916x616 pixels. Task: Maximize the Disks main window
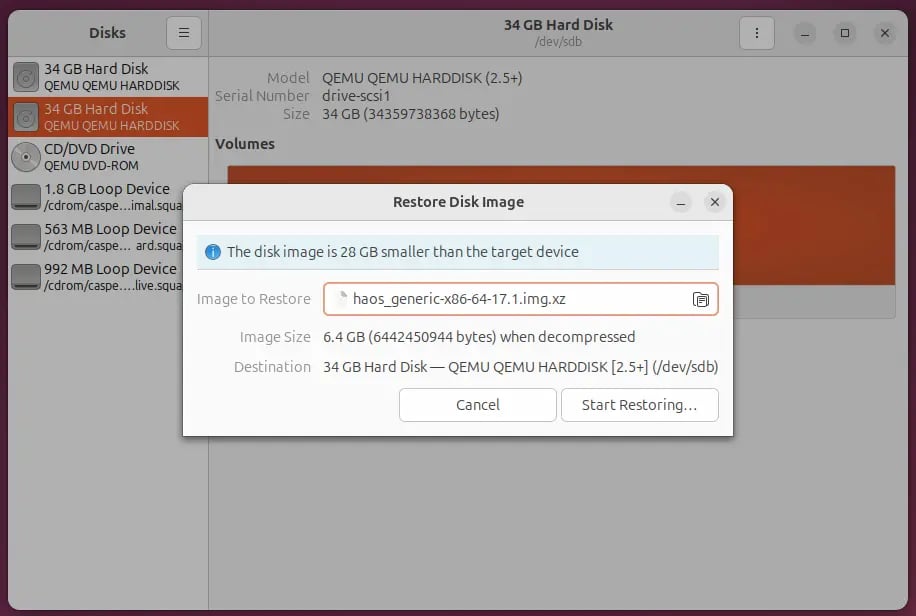[845, 33]
